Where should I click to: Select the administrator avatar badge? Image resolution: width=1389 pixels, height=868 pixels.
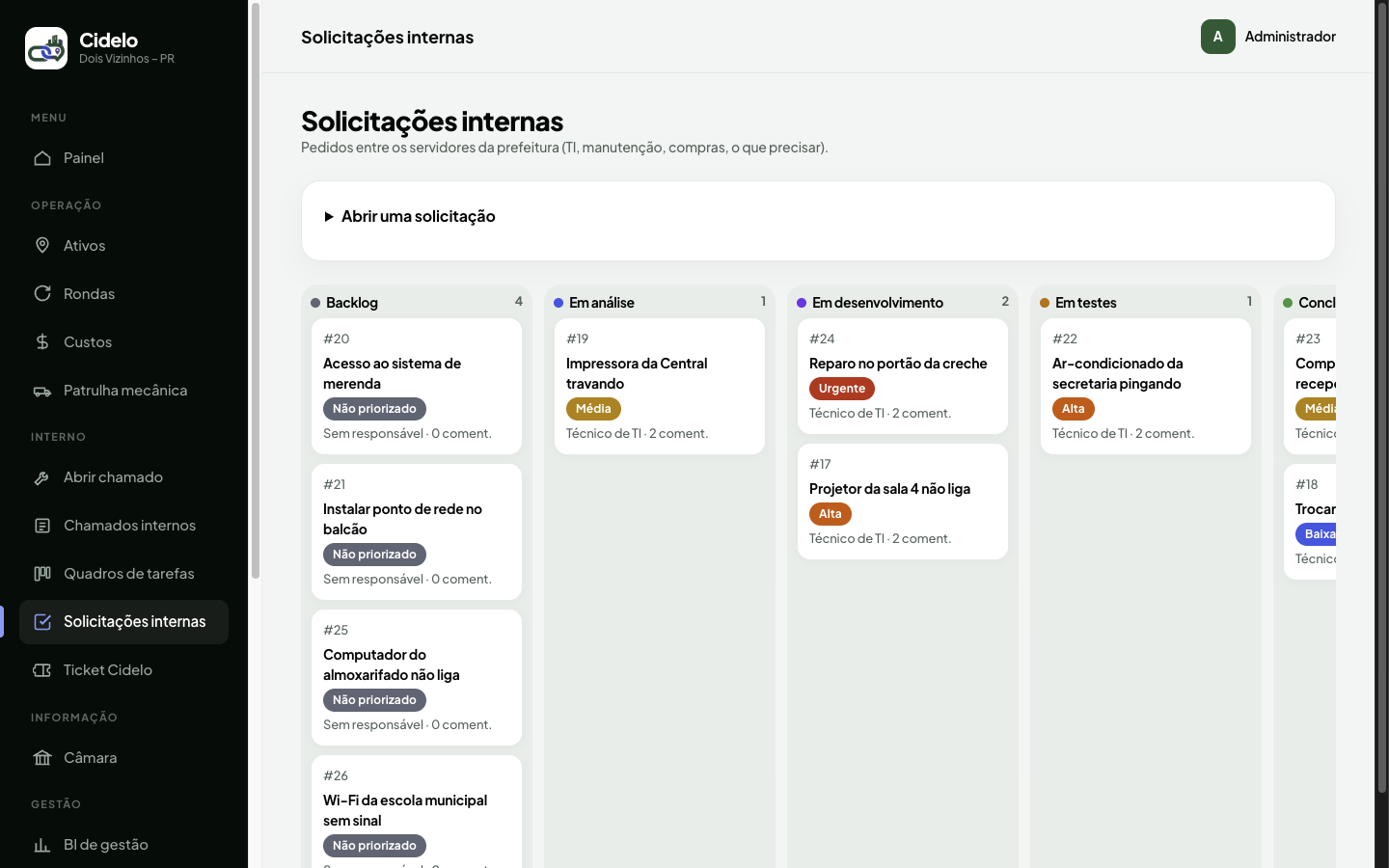pos(1218,37)
